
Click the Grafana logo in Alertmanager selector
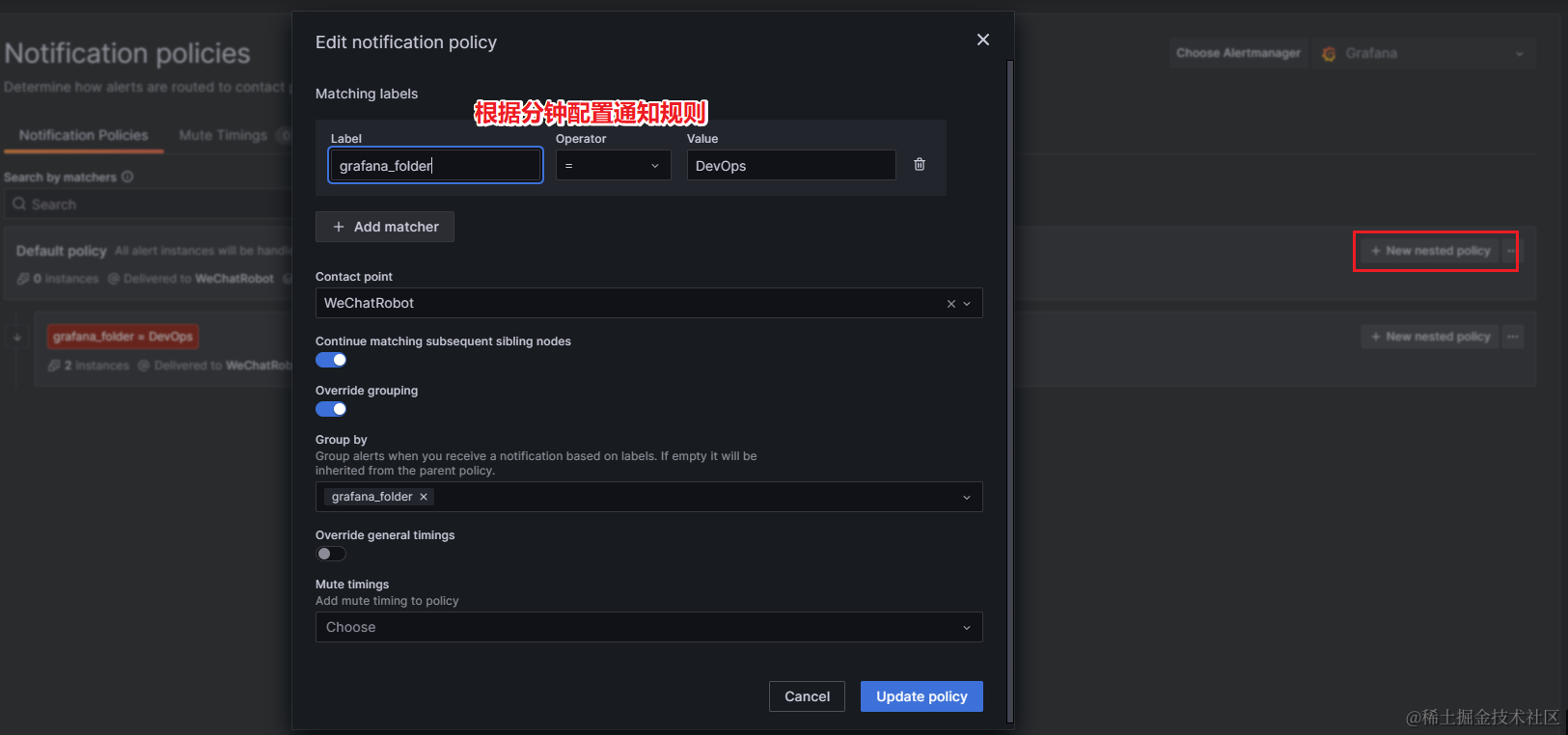[1329, 54]
